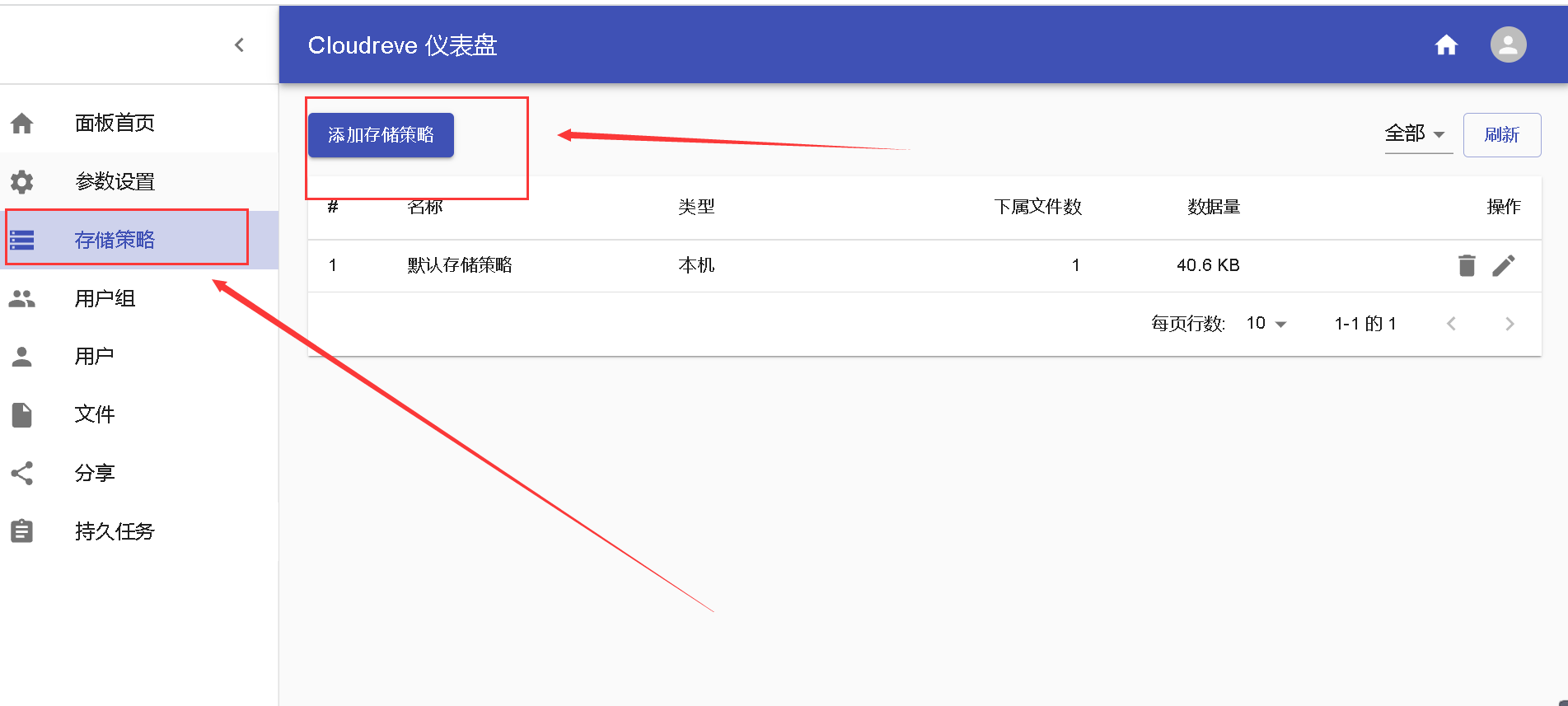Click the 默认存储策略 name cell
This screenshot has width=1568, height=706.
pos(460,265)
